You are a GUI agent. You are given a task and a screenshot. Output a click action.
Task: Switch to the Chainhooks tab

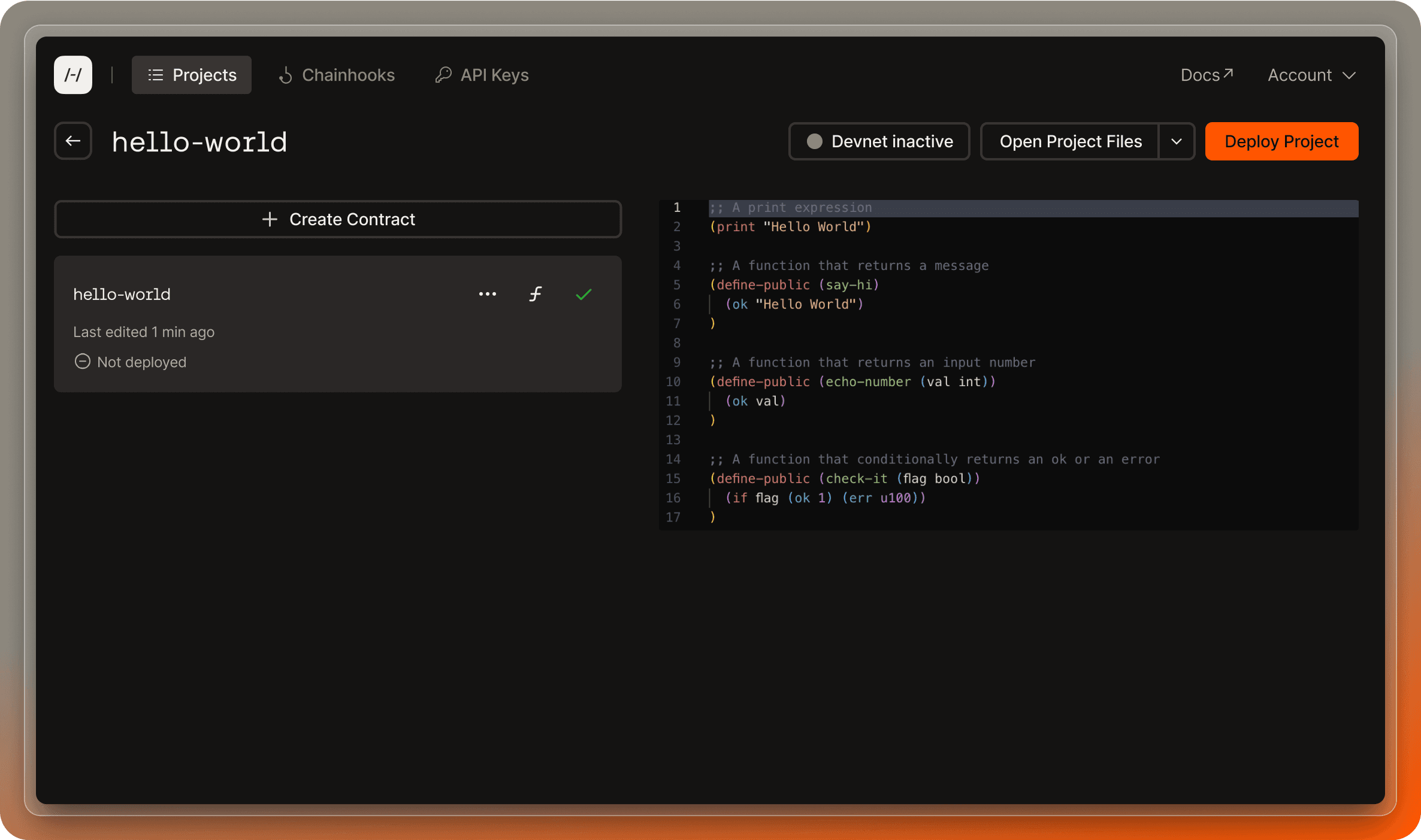pos(337,75)
